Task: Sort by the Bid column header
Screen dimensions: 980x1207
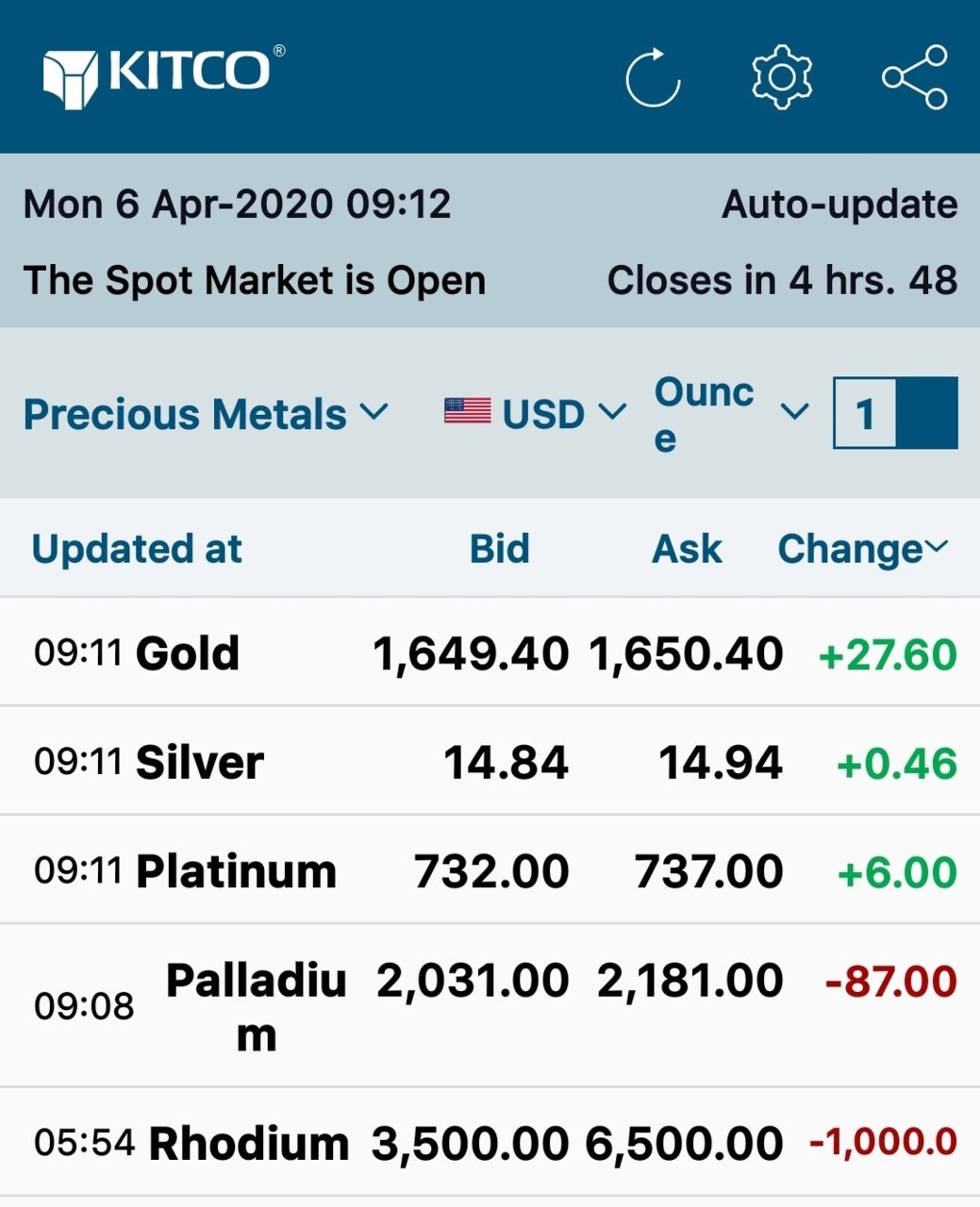Action: [x=500, y=549]
